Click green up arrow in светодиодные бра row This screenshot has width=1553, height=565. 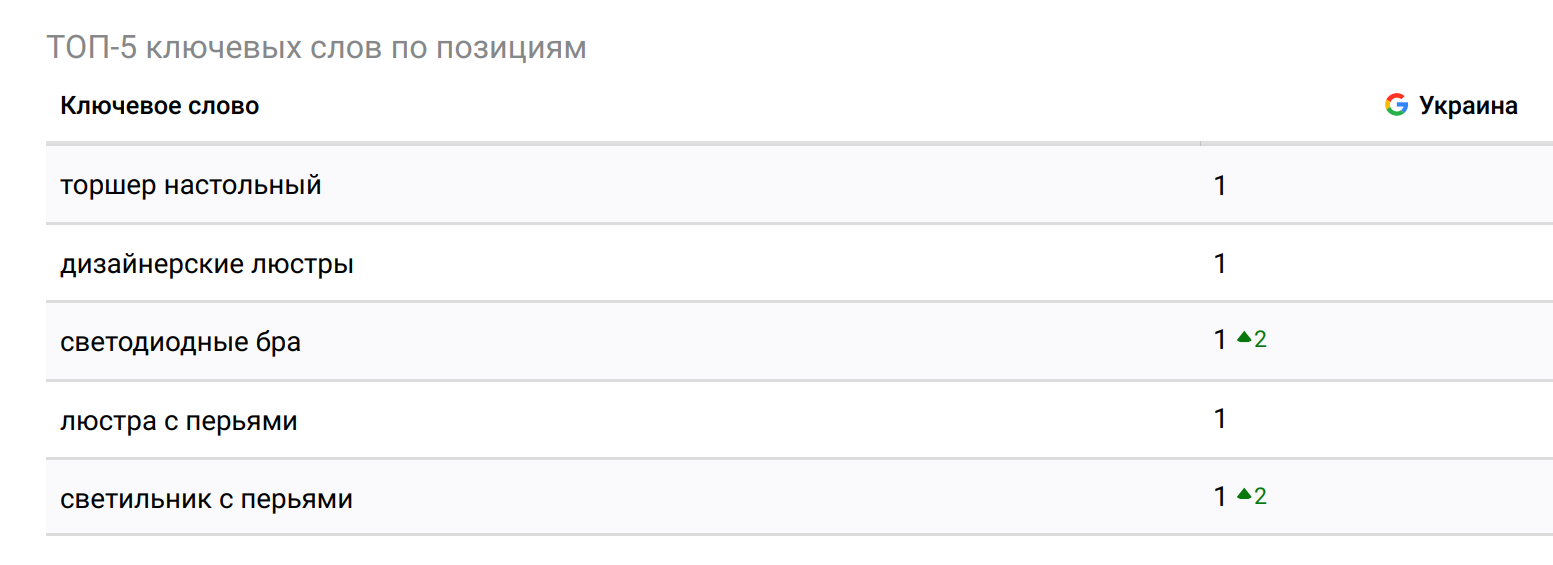pos(1244,338)
